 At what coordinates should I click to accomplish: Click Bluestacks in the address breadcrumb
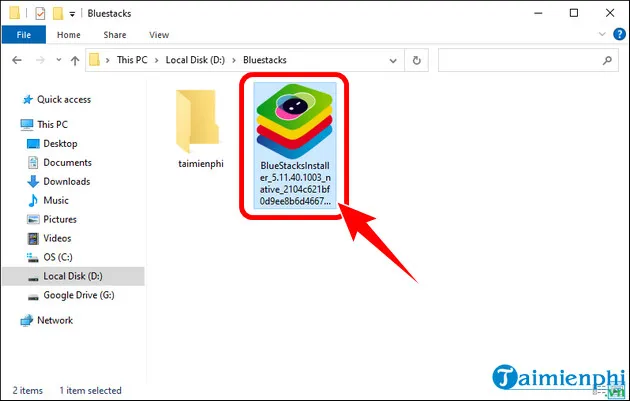(x=265, y=60)
